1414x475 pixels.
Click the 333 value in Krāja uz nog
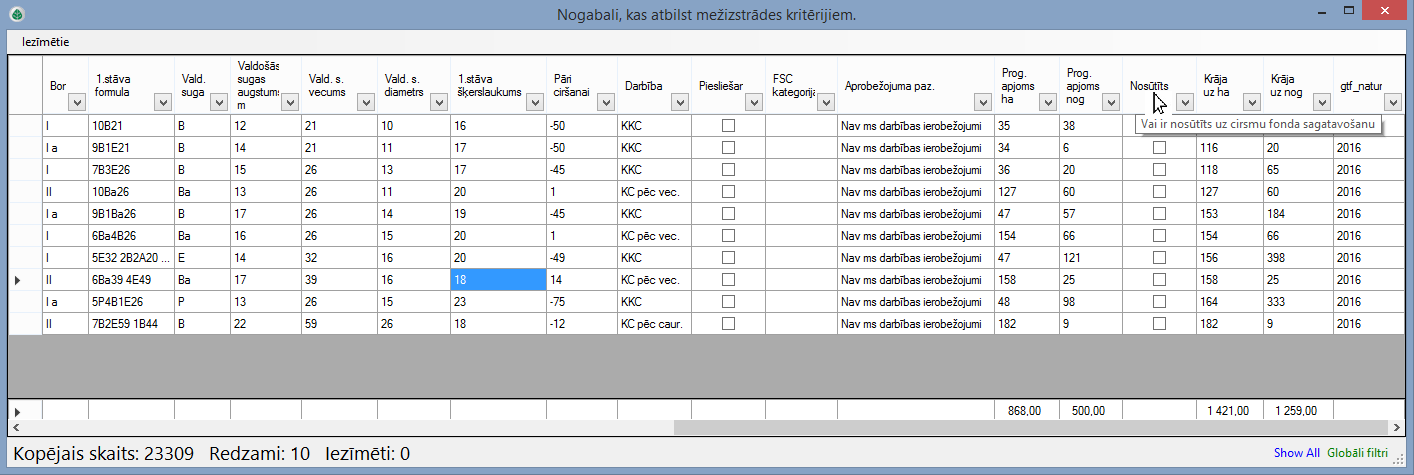point(1297,302)
